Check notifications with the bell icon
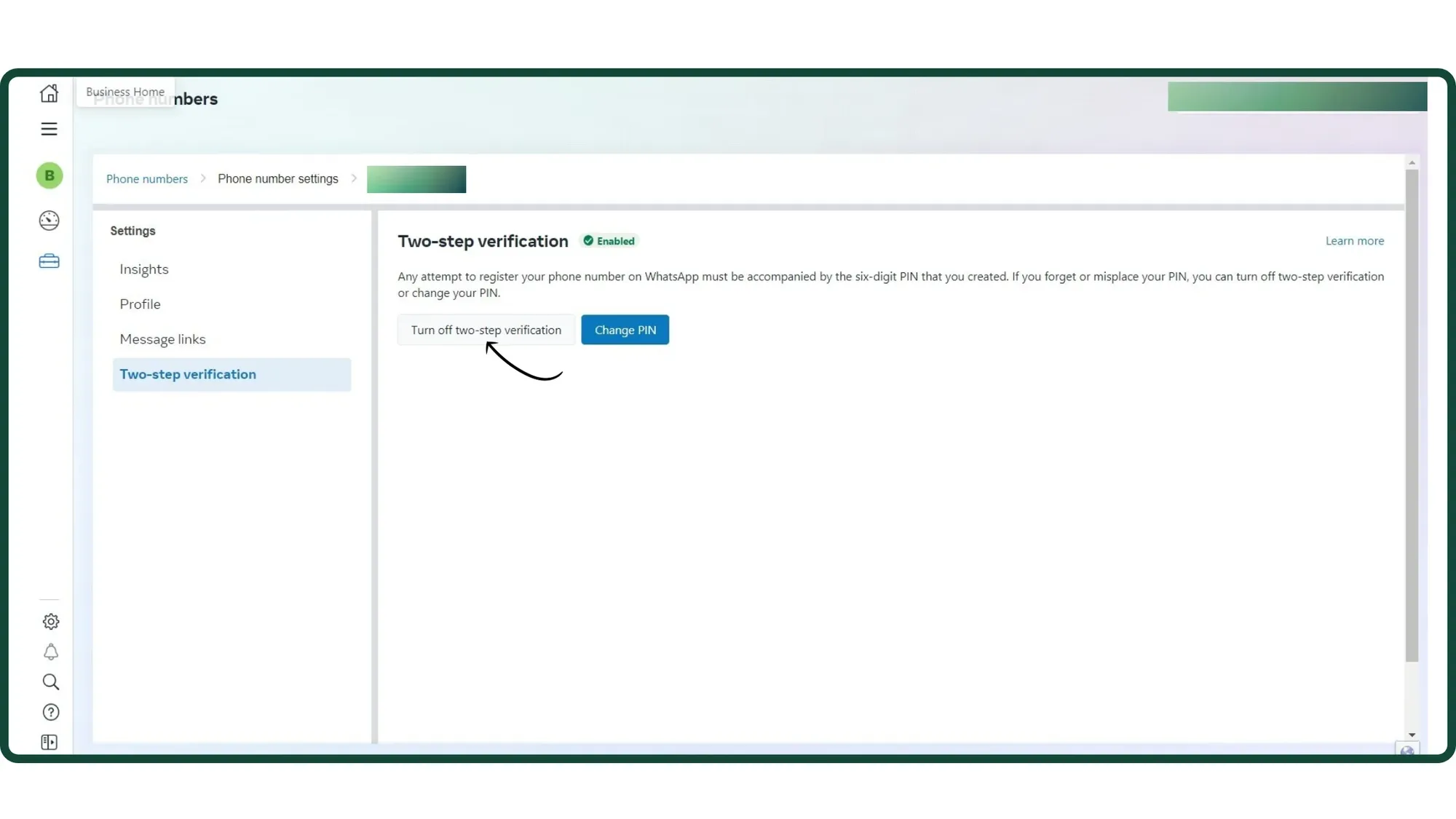The image size is (1456, 819). (51, 652)
